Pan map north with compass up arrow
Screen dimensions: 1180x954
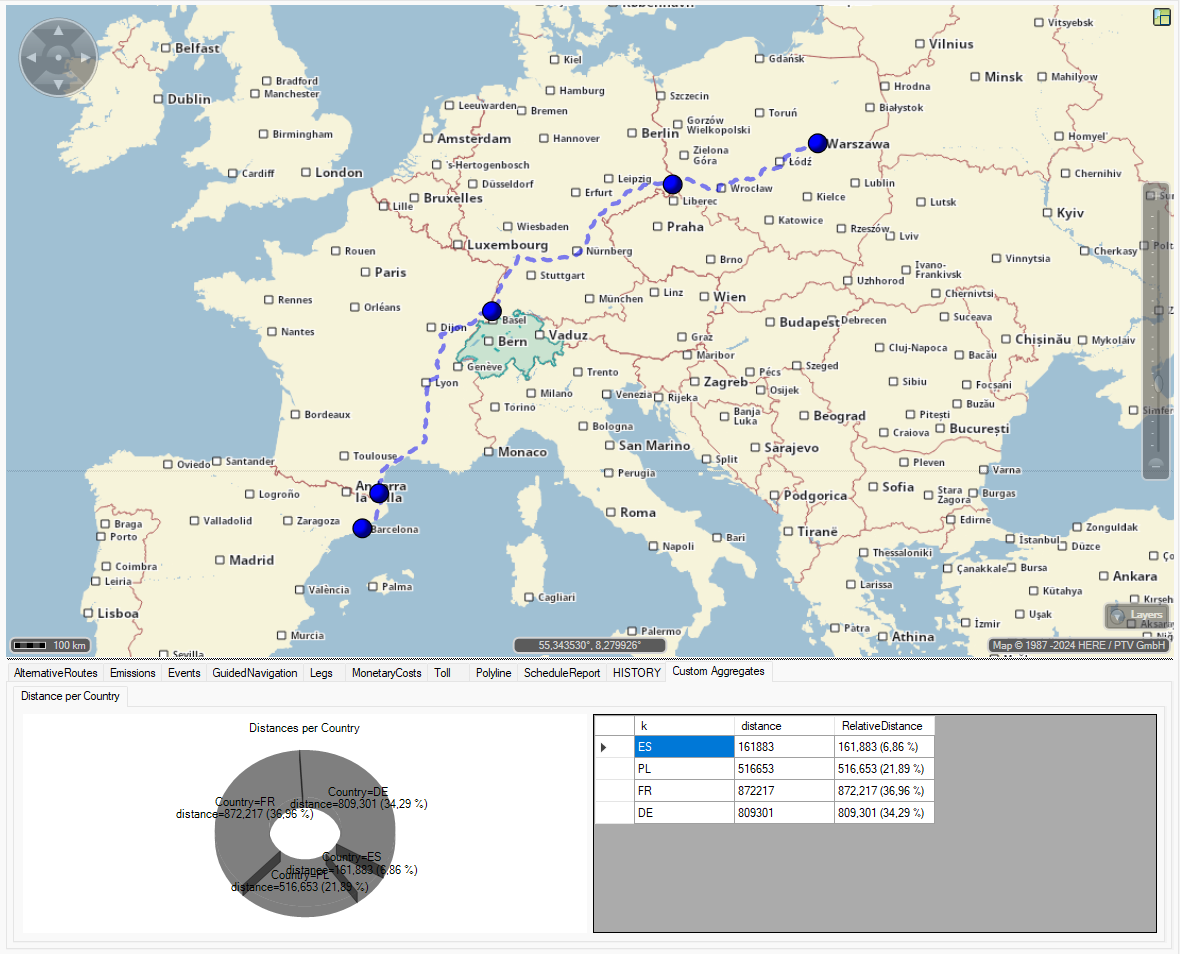point(58,31)
